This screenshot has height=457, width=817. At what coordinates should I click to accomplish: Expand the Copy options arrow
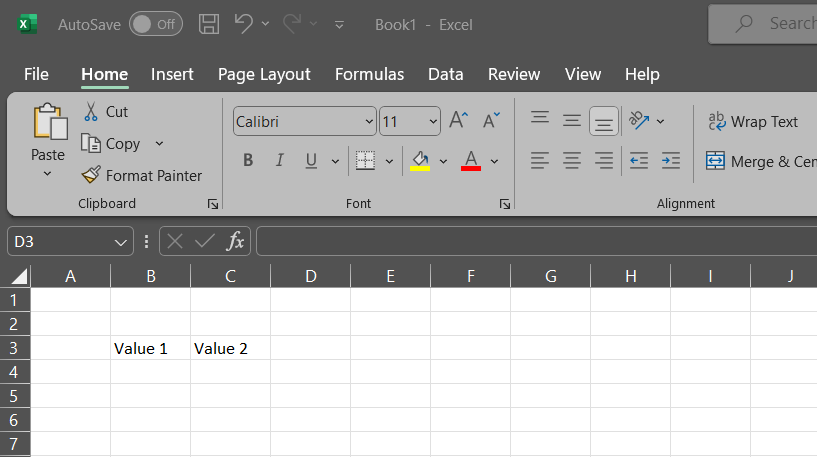click(159, 143)
